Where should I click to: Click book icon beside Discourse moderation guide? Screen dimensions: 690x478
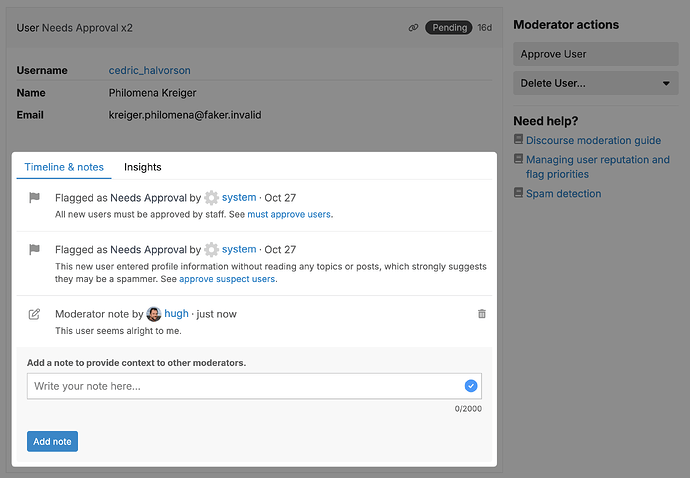pos(518,140)
